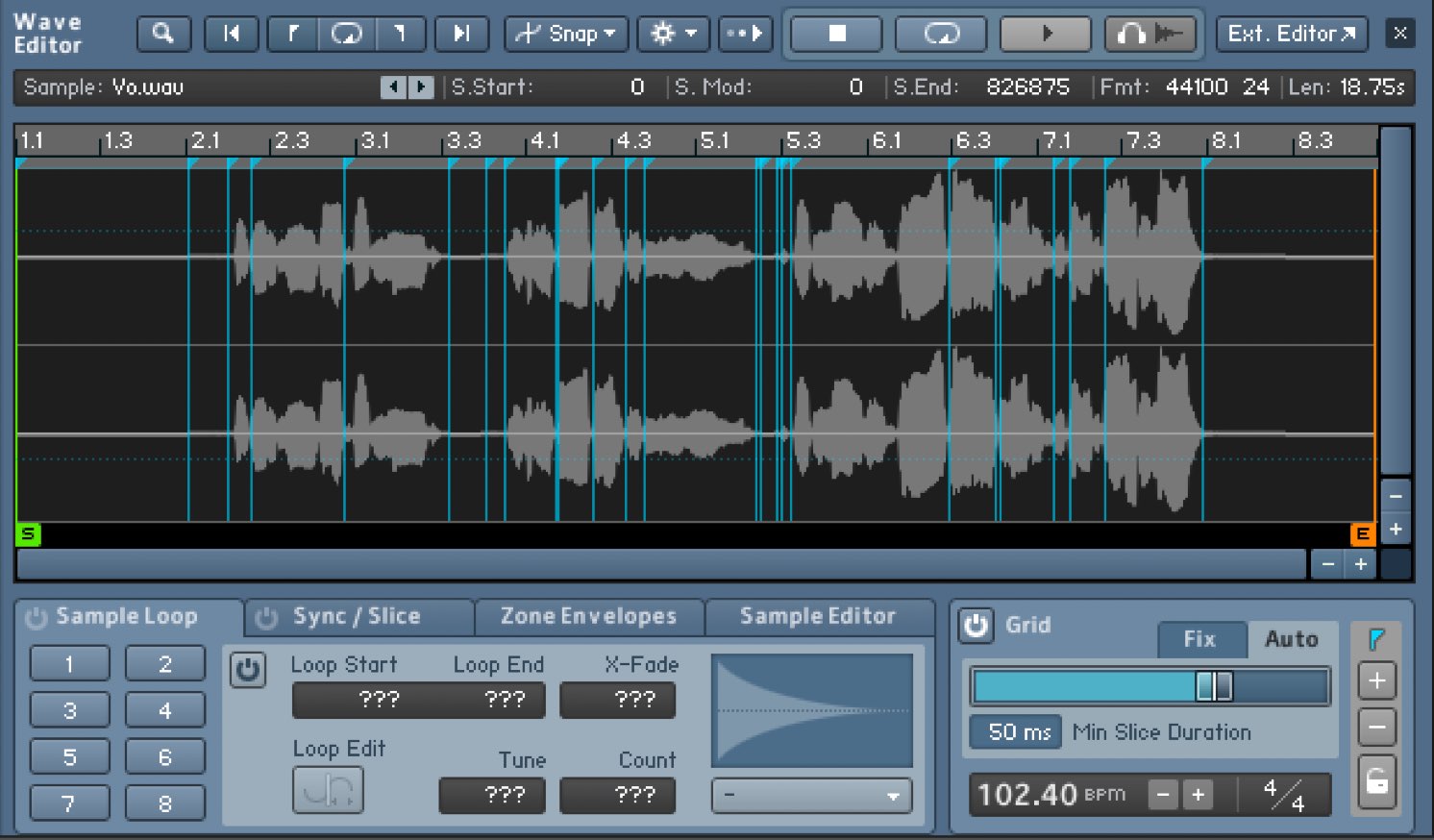Viewport: 1434px width, 840px height.
Task: Switch grid mode to Auto tab
Action: coord(1292,639)
